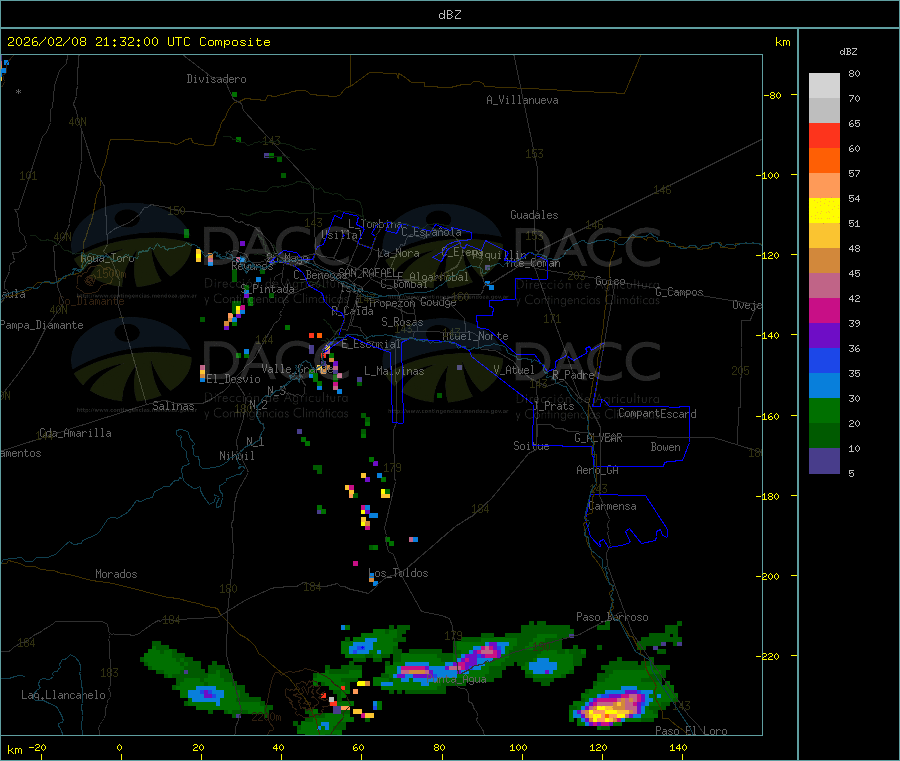Select the 57 dBZ salmon legend swatch

[824, 185]
